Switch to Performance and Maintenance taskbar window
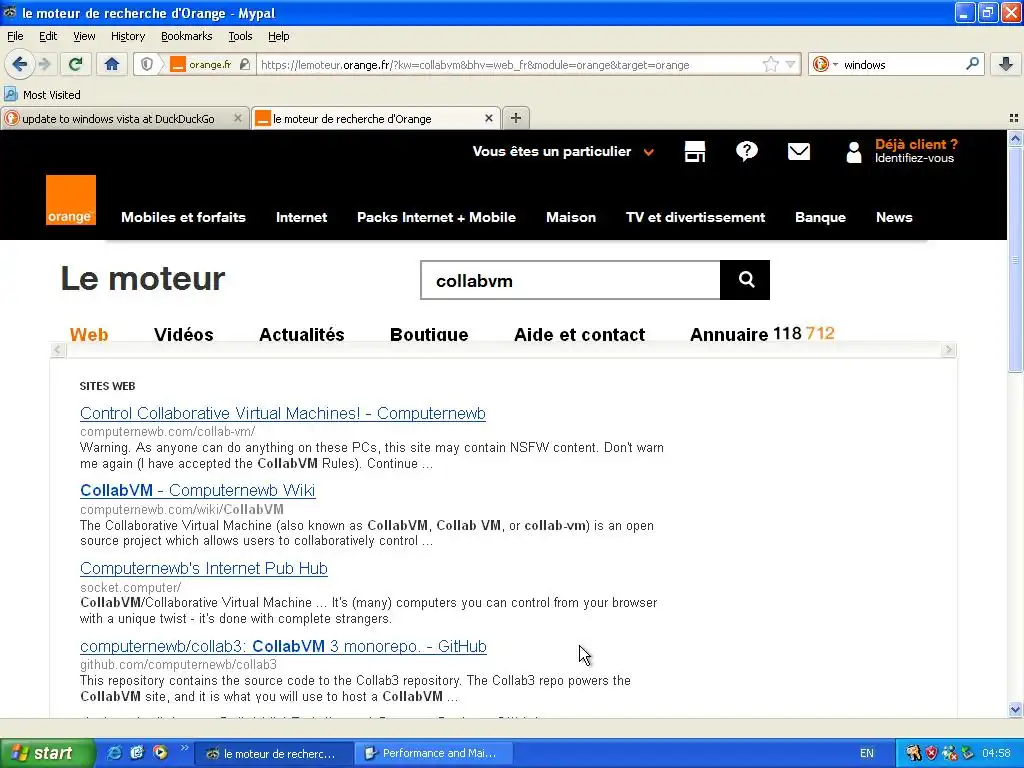Viewport: 1024px width, 768px height. (x=434, y=754)
